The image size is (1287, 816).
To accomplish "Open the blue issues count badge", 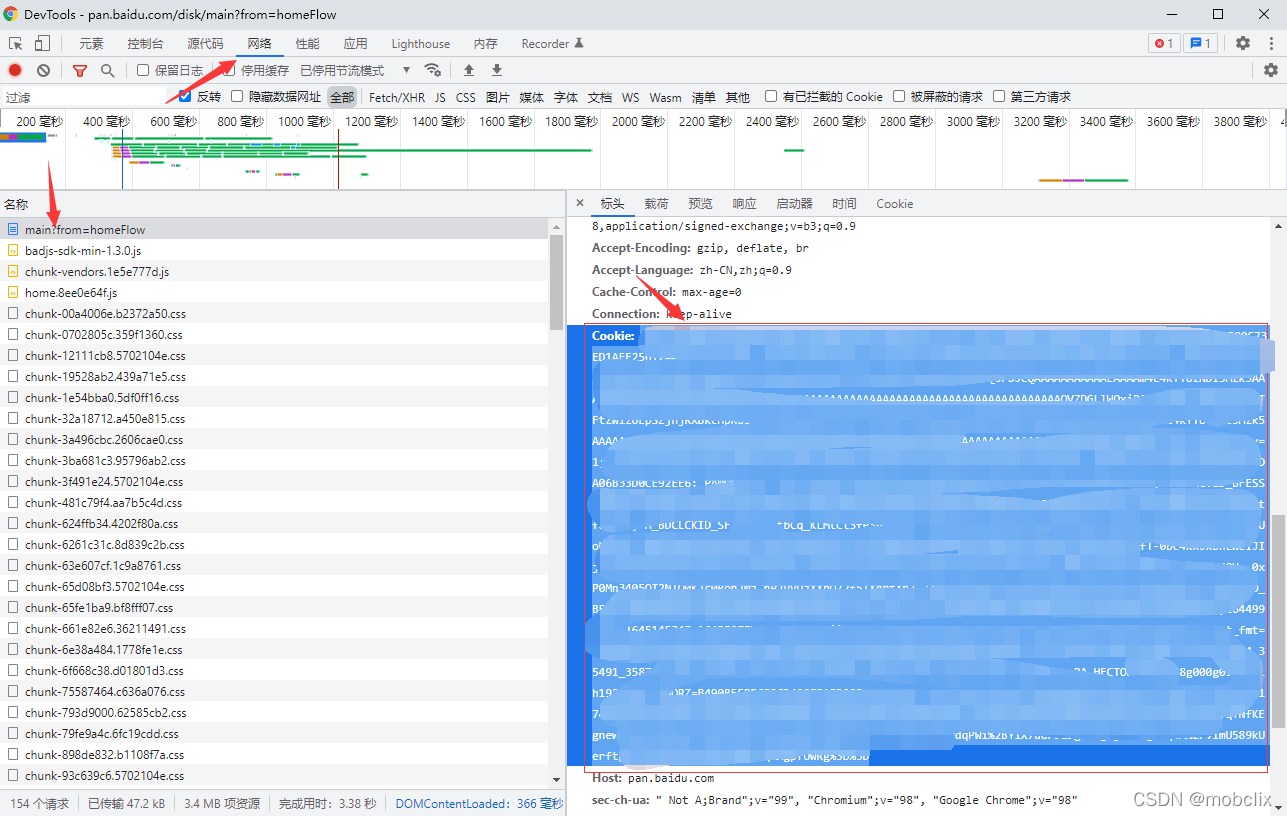I will [x=1200, y=43].
